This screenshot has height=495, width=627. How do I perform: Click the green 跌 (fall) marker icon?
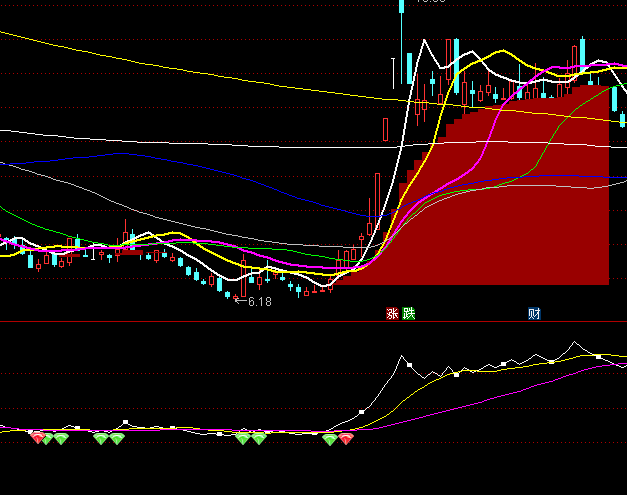408,314
